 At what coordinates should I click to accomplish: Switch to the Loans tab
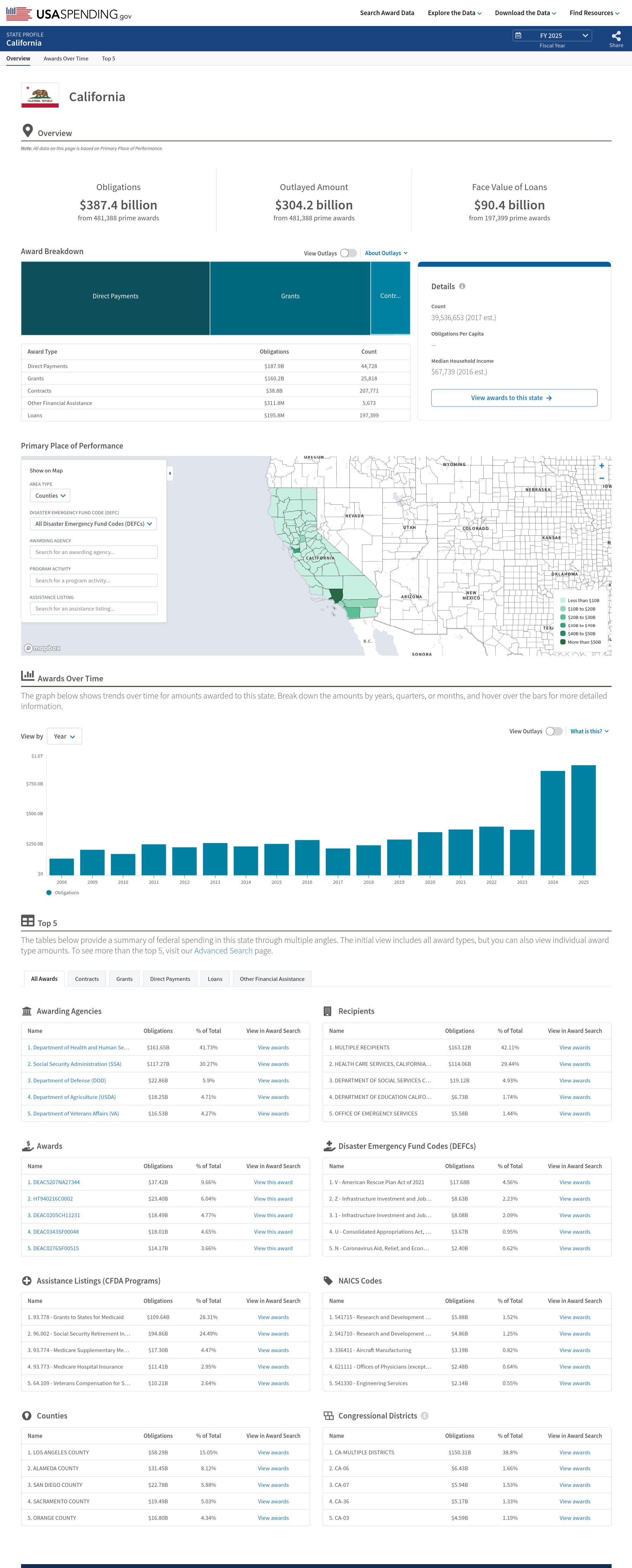click(215, 979)
